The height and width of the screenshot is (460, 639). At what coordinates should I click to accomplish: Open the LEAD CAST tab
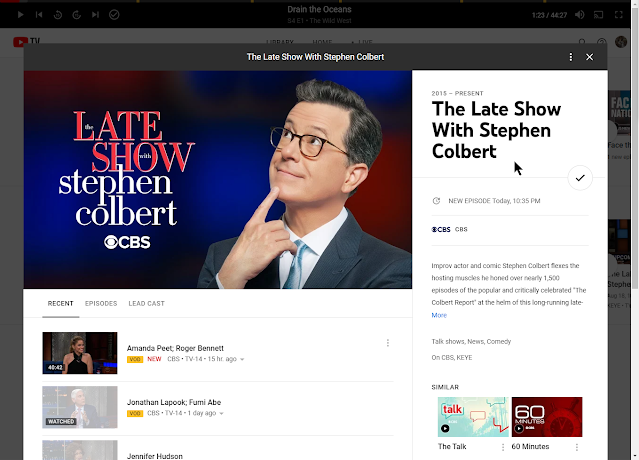[x=147, y=304]
